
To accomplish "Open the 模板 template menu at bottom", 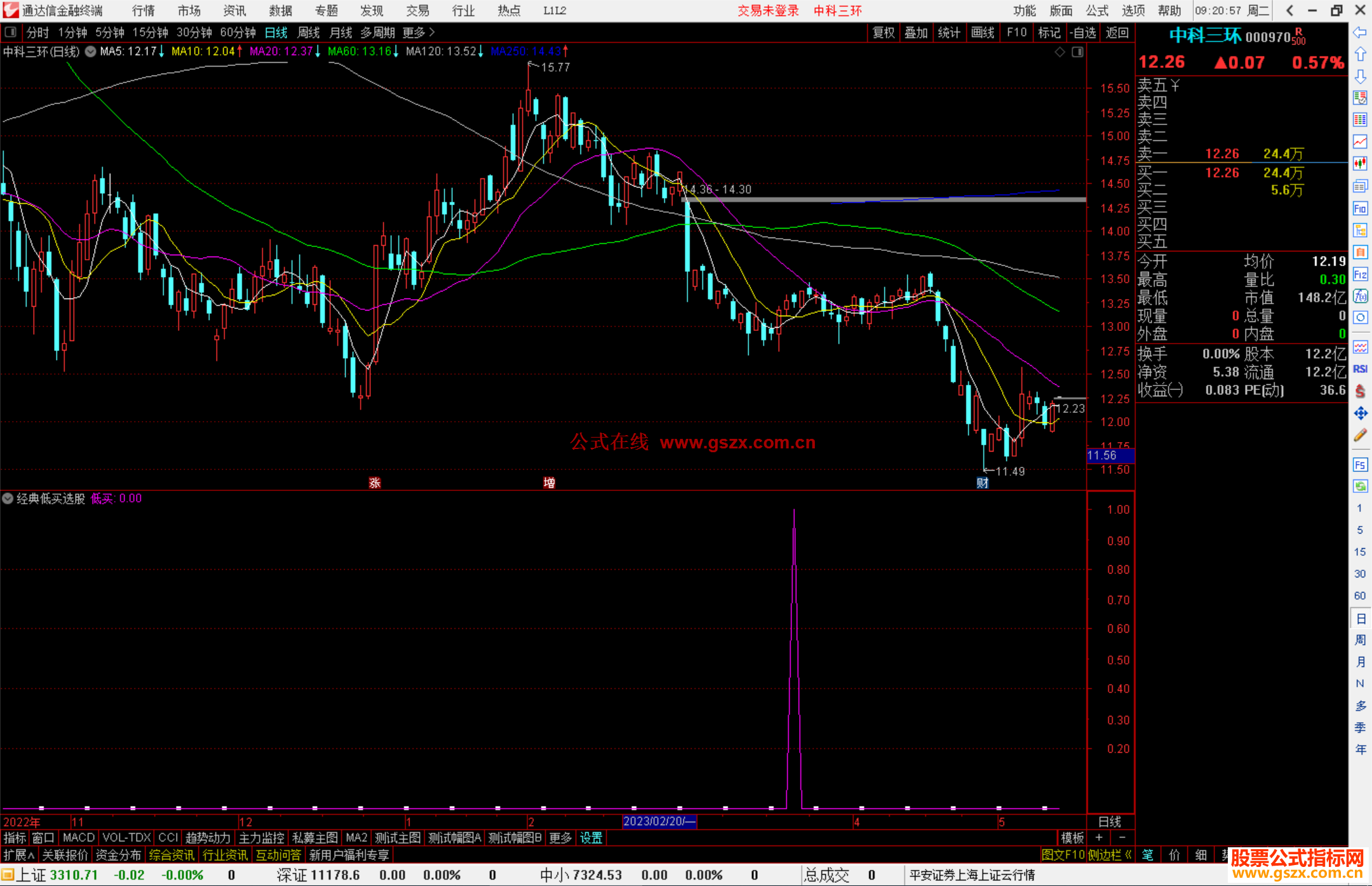I will (x=1072, y=838).
